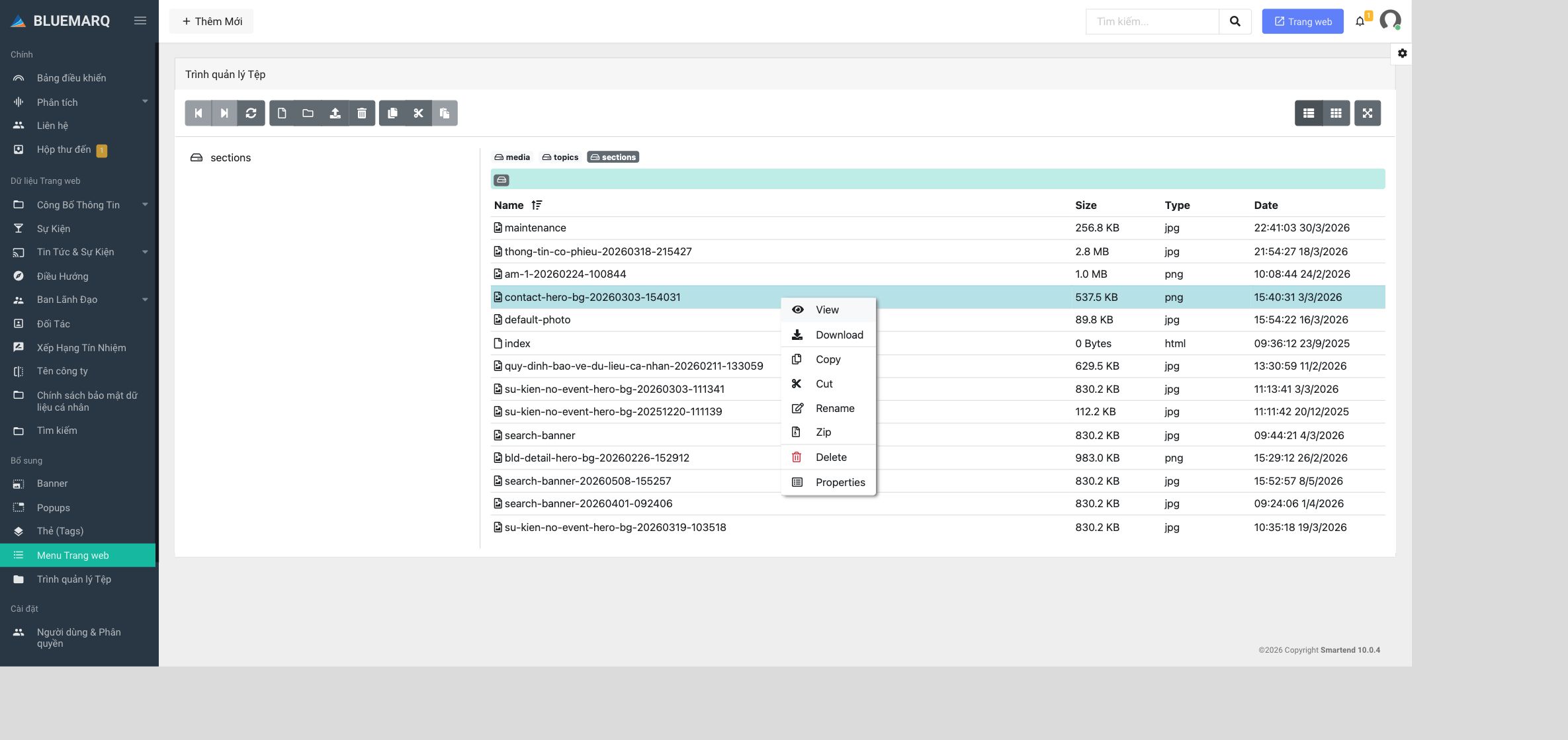1568x740 pixels.
Task: Open Xếp Hạng Tín Nhiệm in sidebar
Action: (x=78, y=348)
